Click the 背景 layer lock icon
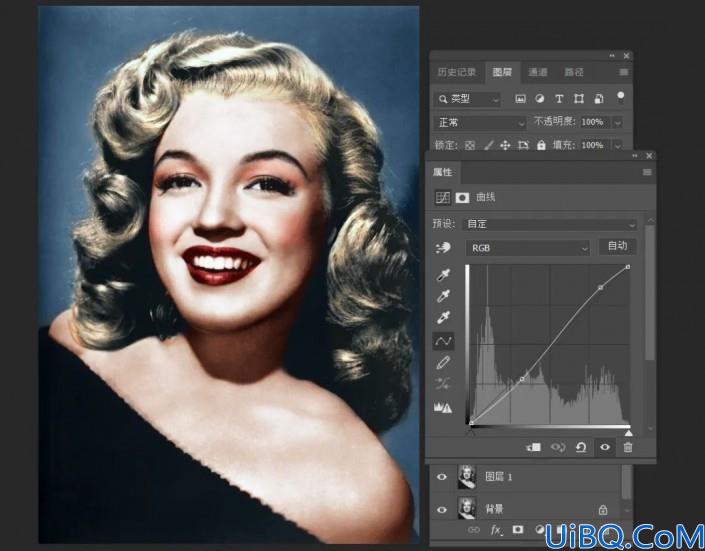 pos(603,510)
